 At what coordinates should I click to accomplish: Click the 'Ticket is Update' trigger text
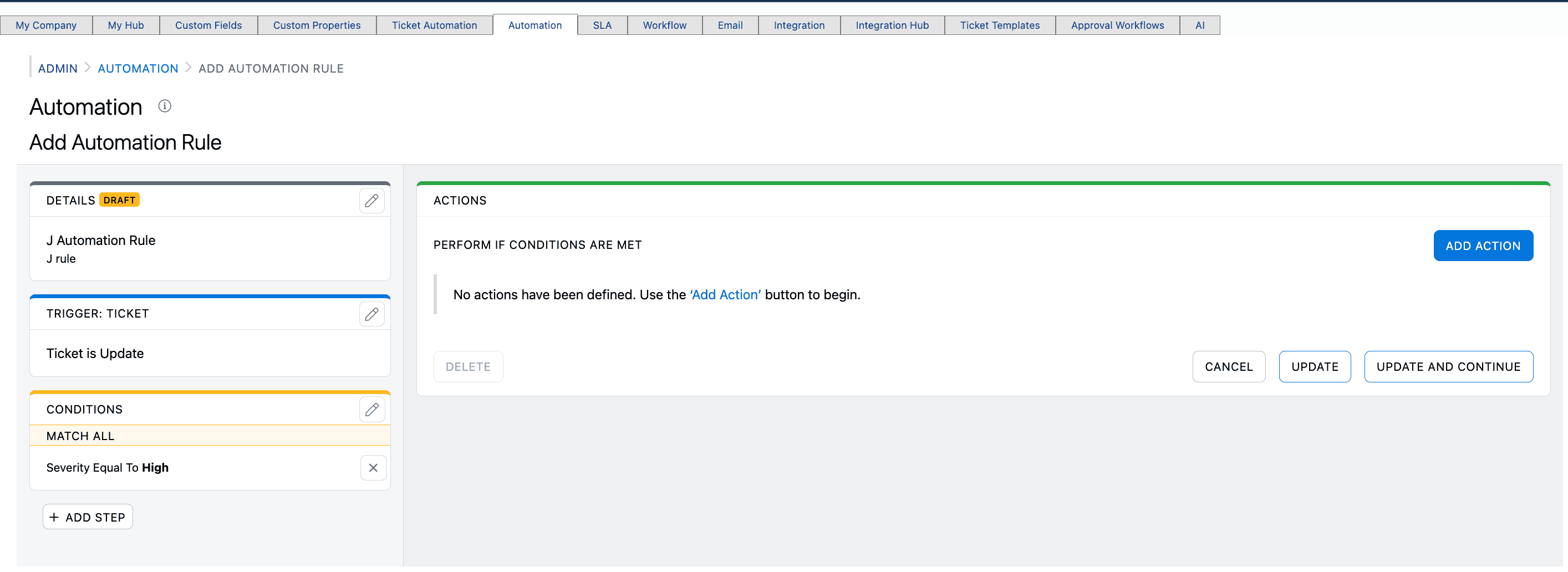pos(95,354)
